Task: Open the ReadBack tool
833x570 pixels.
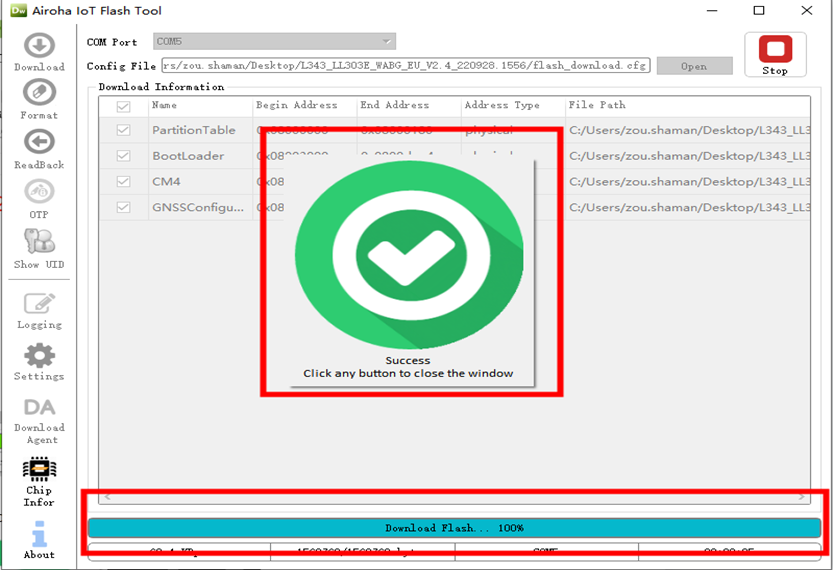Action: coord(39,142)
